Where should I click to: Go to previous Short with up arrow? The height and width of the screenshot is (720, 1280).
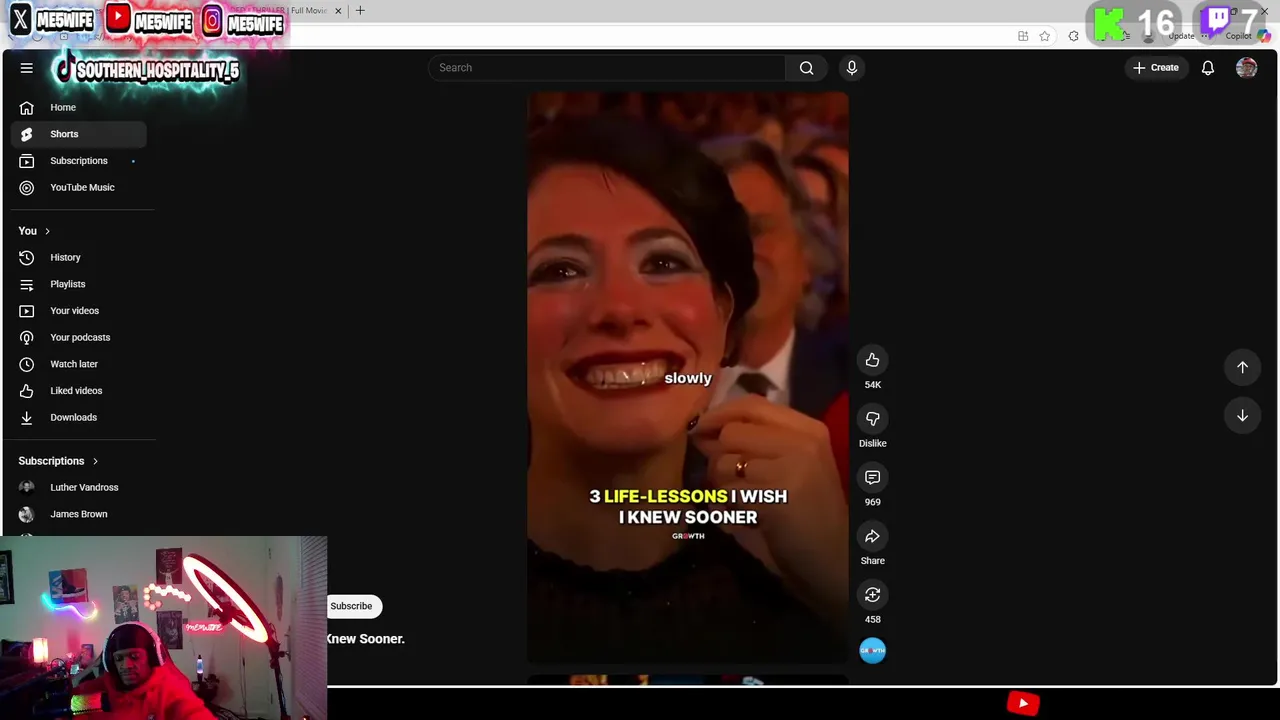coord(1242,367)
